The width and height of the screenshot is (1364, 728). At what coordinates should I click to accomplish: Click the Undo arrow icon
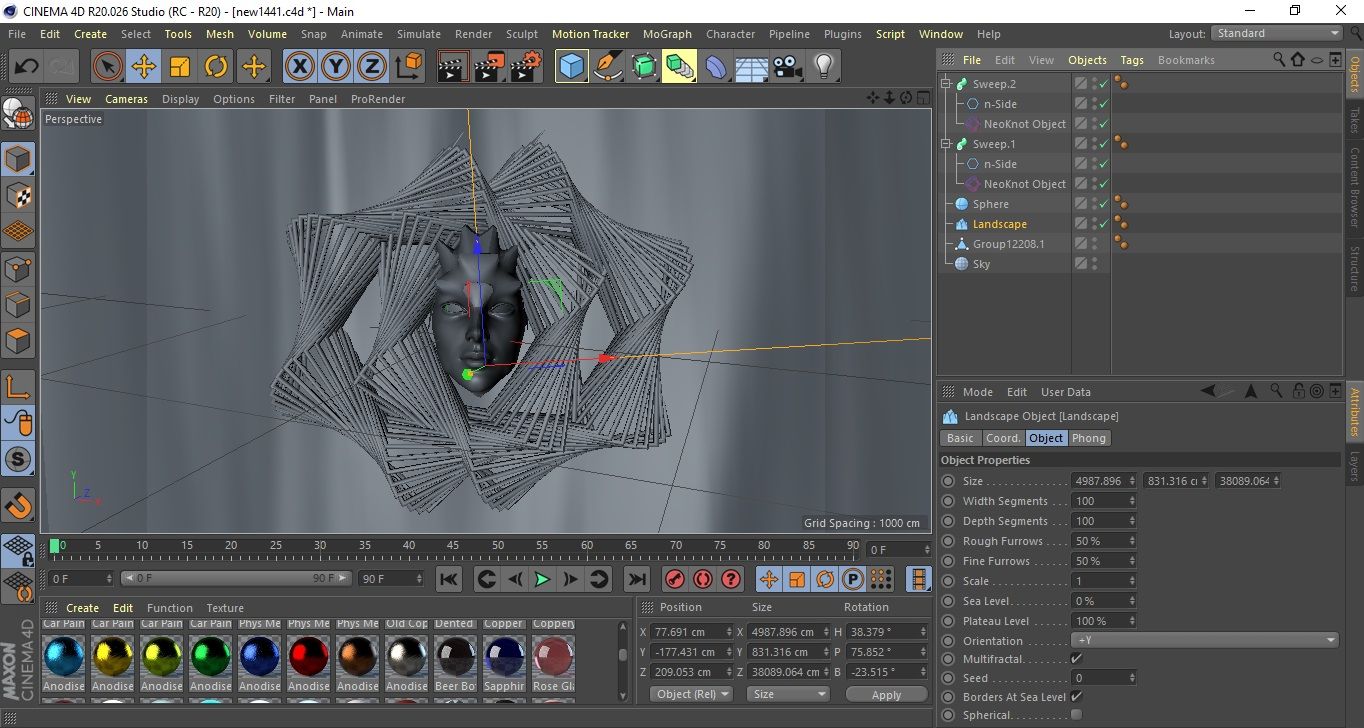[27, 67]
